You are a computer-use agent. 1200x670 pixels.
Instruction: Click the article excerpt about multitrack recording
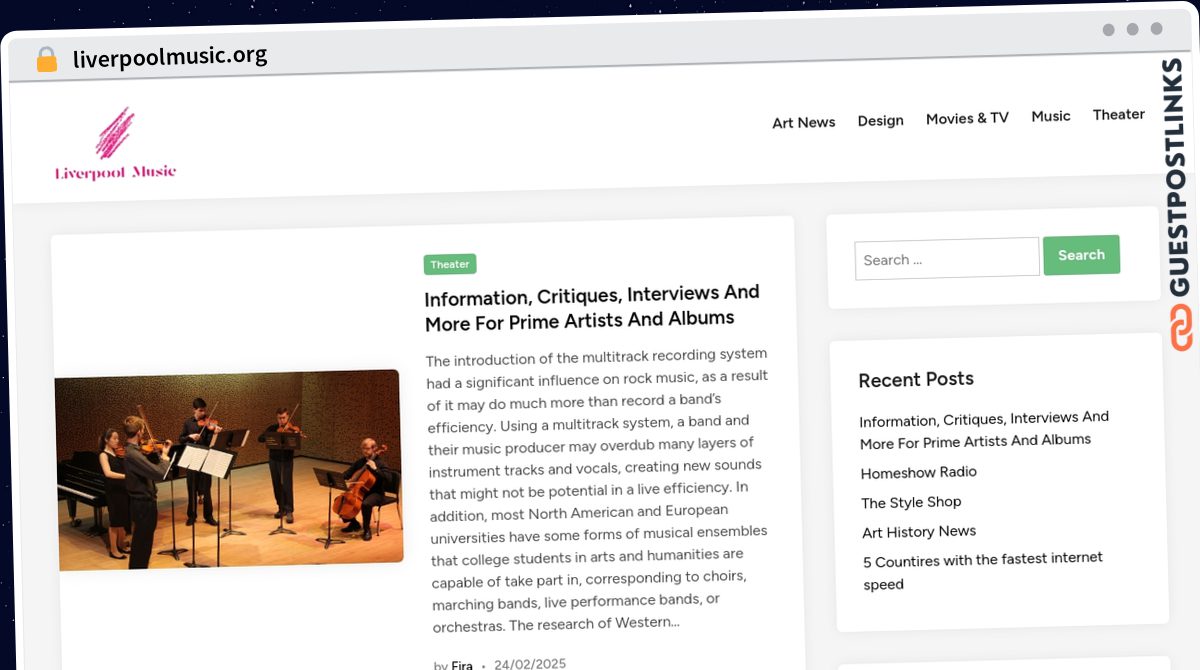pos(598,490)
